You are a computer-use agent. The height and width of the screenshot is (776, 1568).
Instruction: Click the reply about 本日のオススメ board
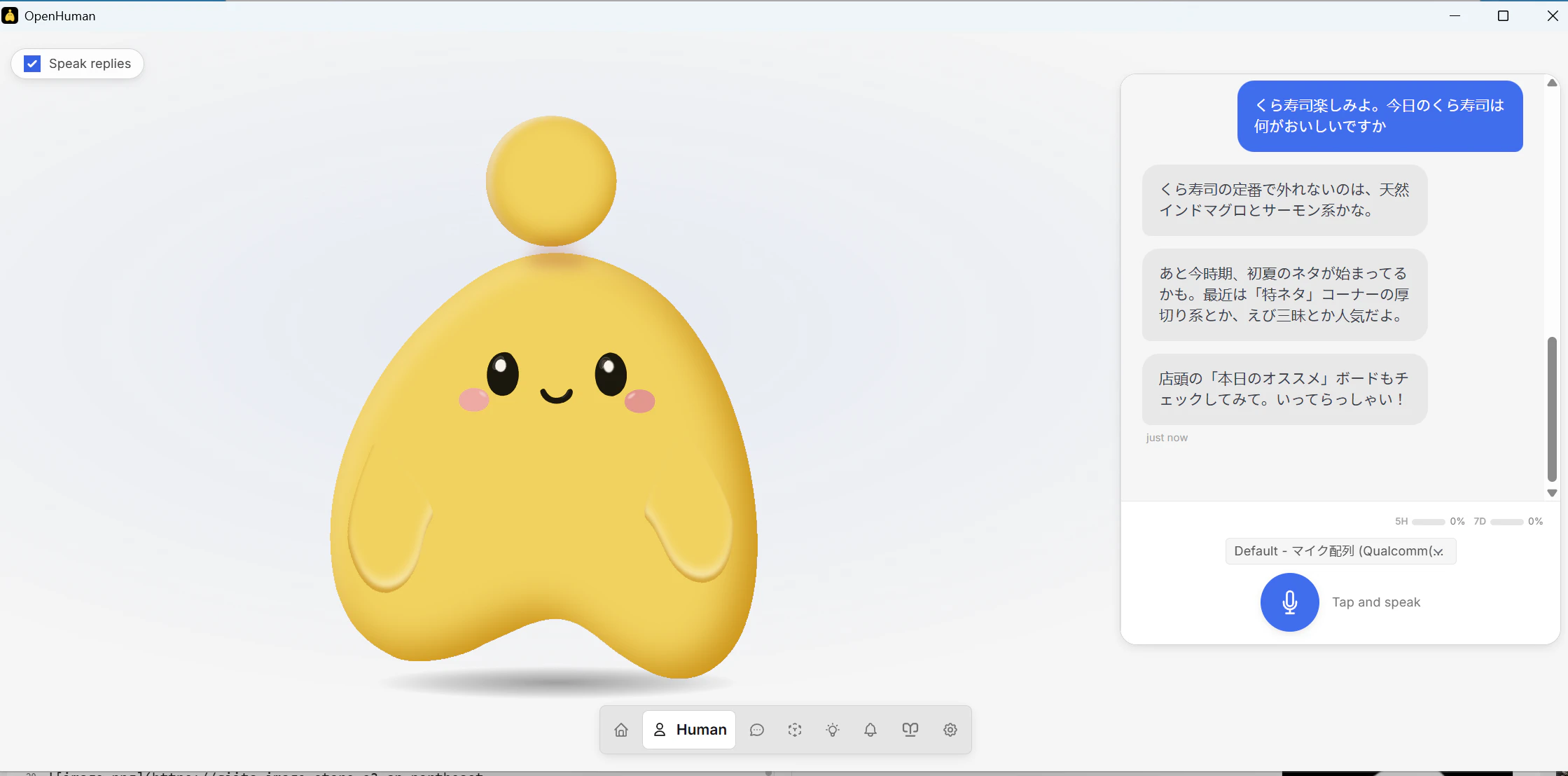click(1284, 389)
